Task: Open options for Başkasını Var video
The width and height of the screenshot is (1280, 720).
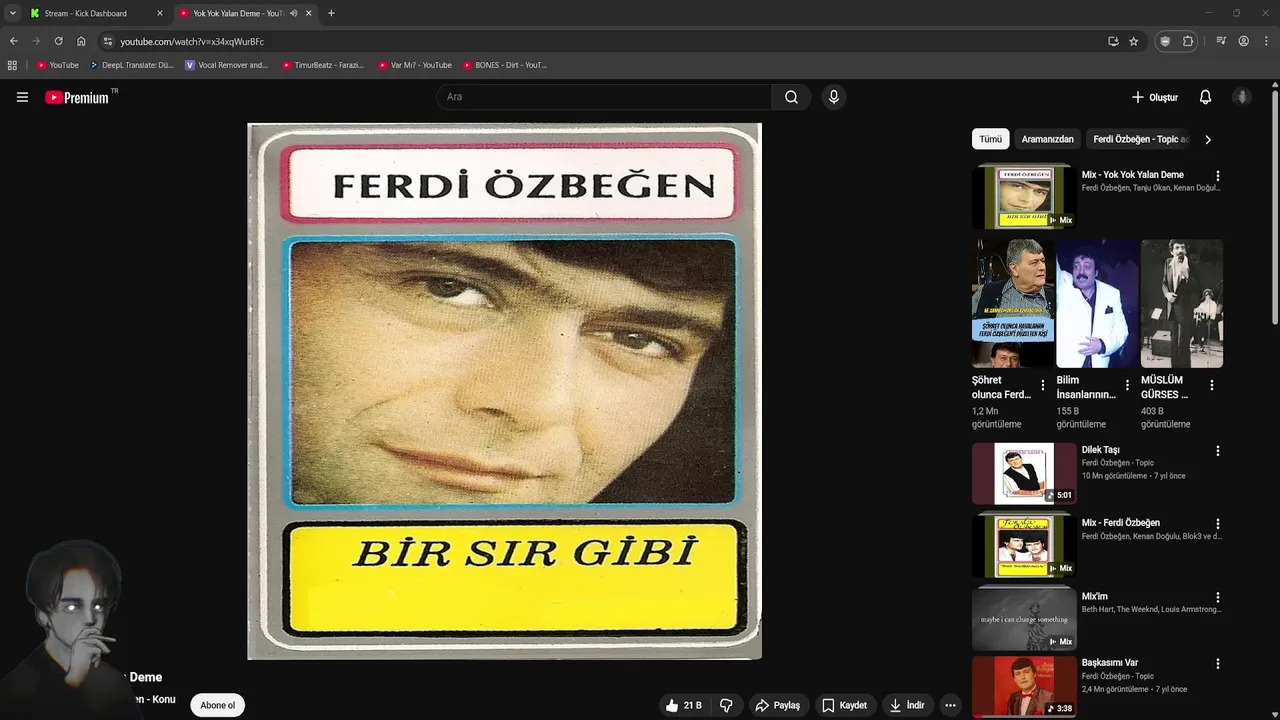Action: point(1217,664)
